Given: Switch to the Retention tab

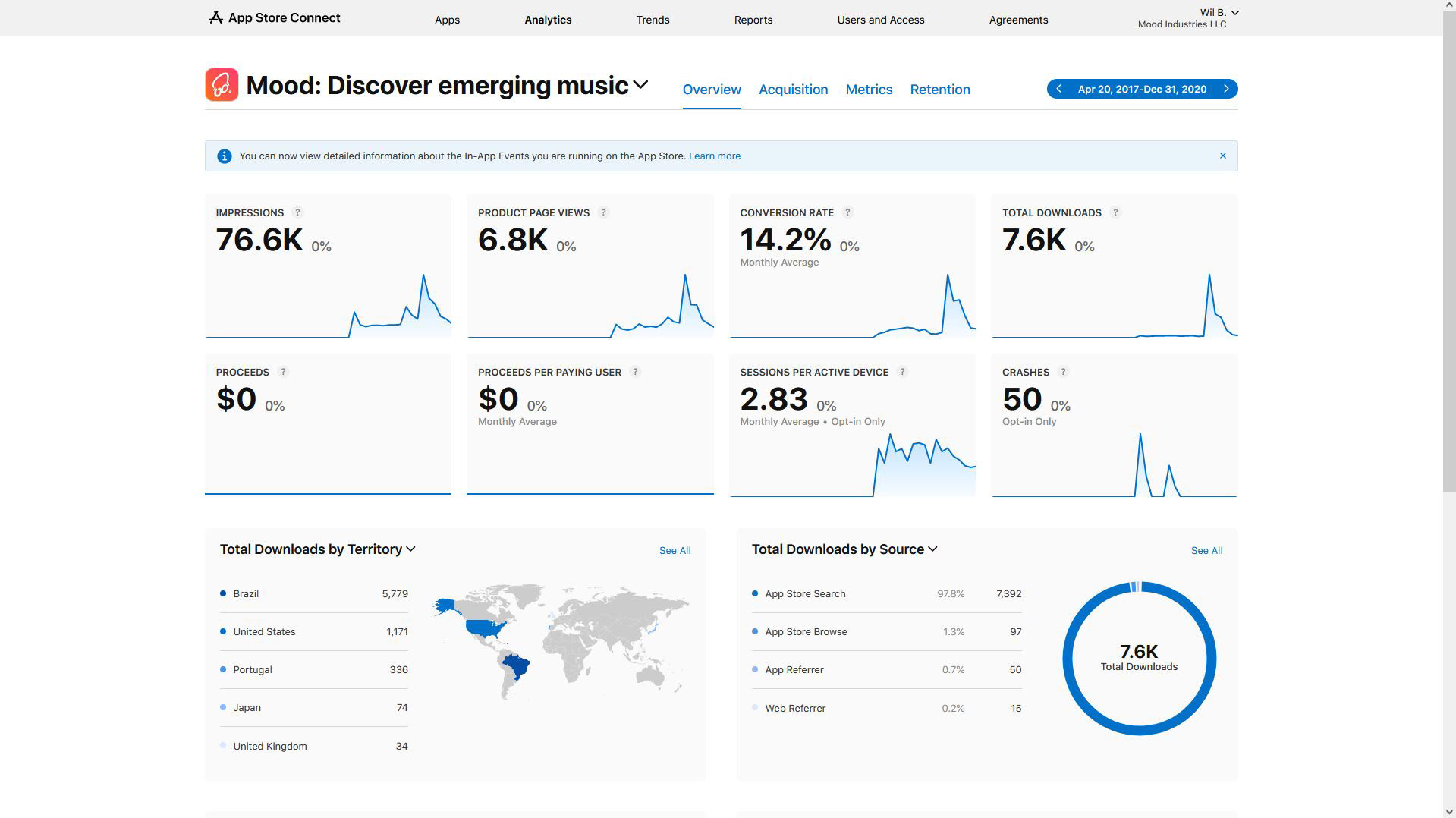Looking at the screenshot, I should 940,90.
